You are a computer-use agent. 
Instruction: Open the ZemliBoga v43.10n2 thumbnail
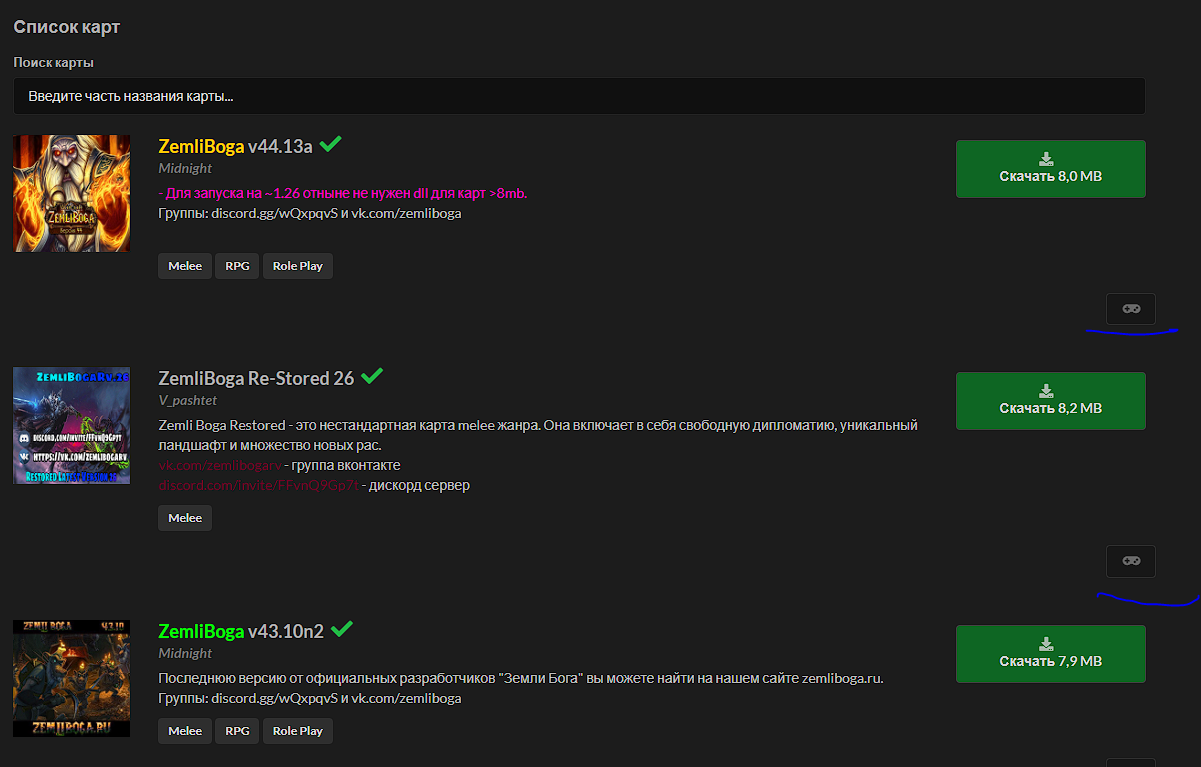point(72,678)
